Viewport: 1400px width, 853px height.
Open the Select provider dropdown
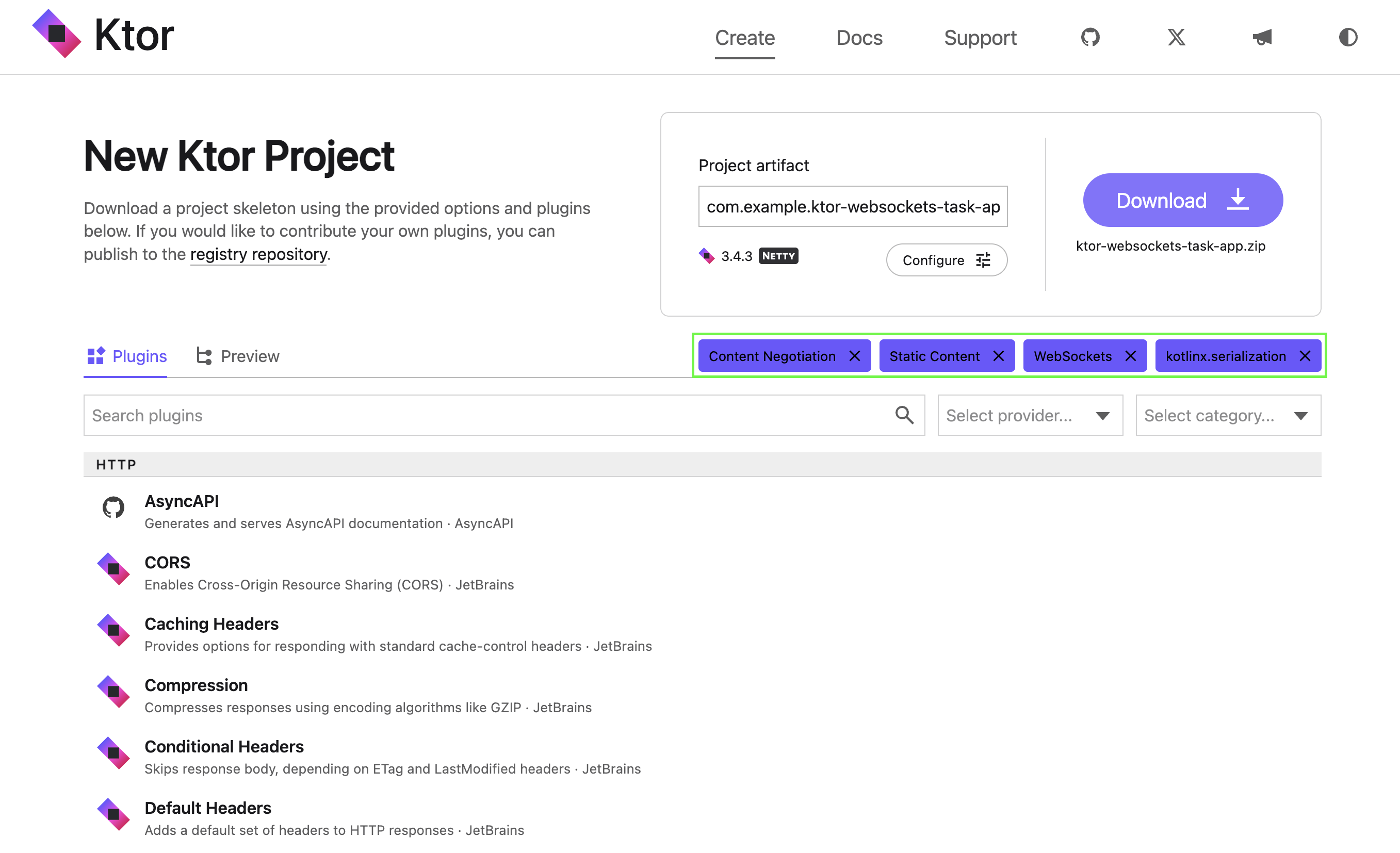1030,415
